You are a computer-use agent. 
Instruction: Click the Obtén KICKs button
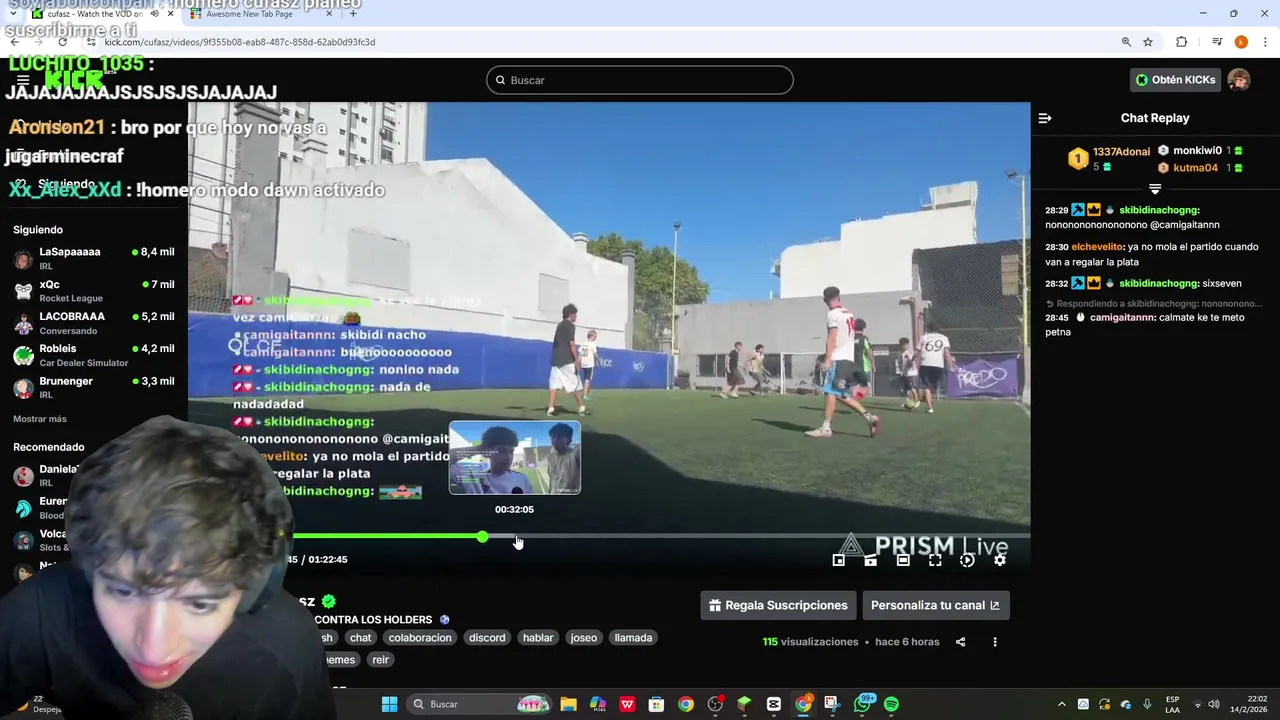point(1176,80)
